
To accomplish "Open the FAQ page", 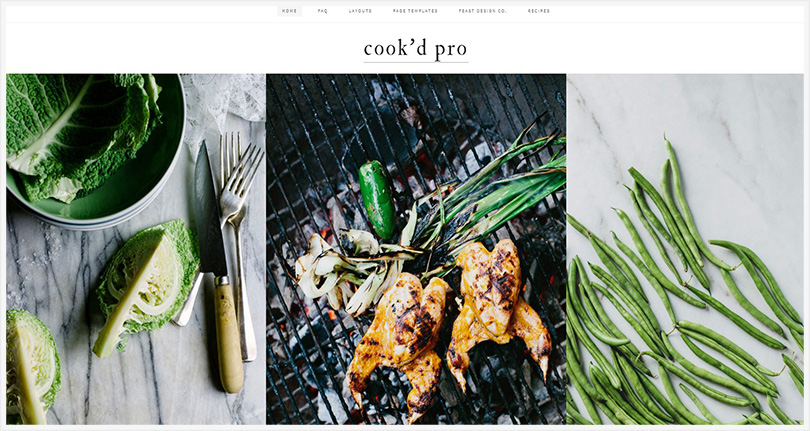I will (x=322, y=11).
